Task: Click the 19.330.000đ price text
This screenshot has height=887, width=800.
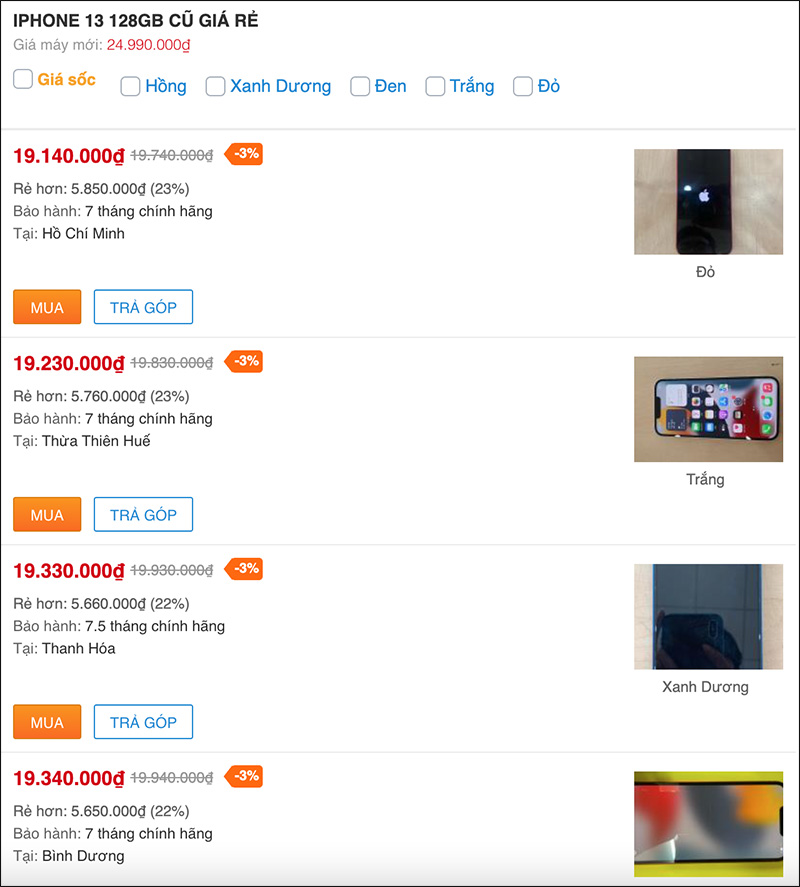Action: pyautogui.click(x=68, y=571)
